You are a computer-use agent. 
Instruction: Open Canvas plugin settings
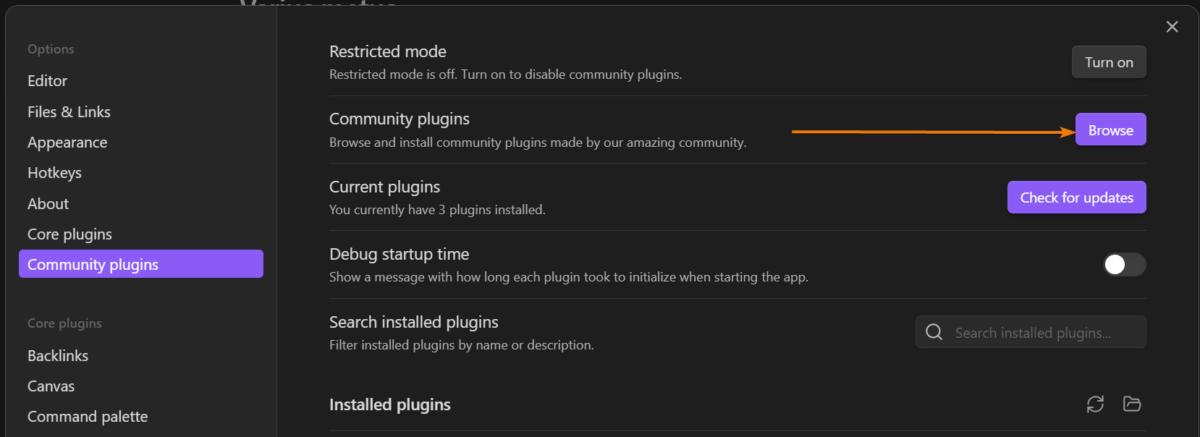pyautogui.click(x=51, y=386)
